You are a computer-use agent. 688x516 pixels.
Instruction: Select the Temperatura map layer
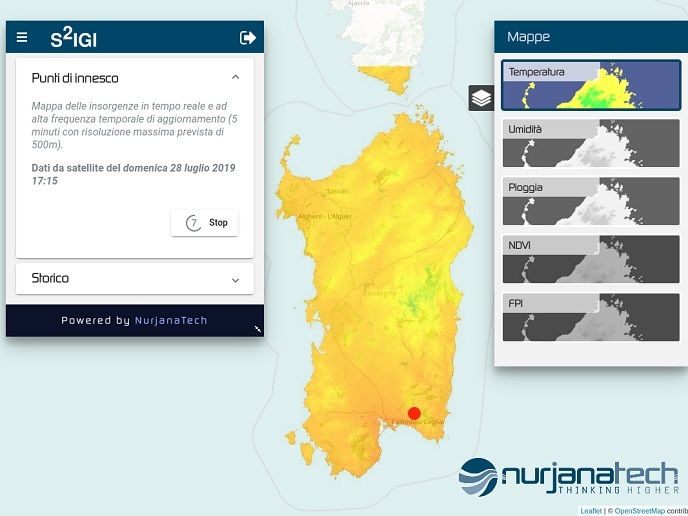coord(590,85)
